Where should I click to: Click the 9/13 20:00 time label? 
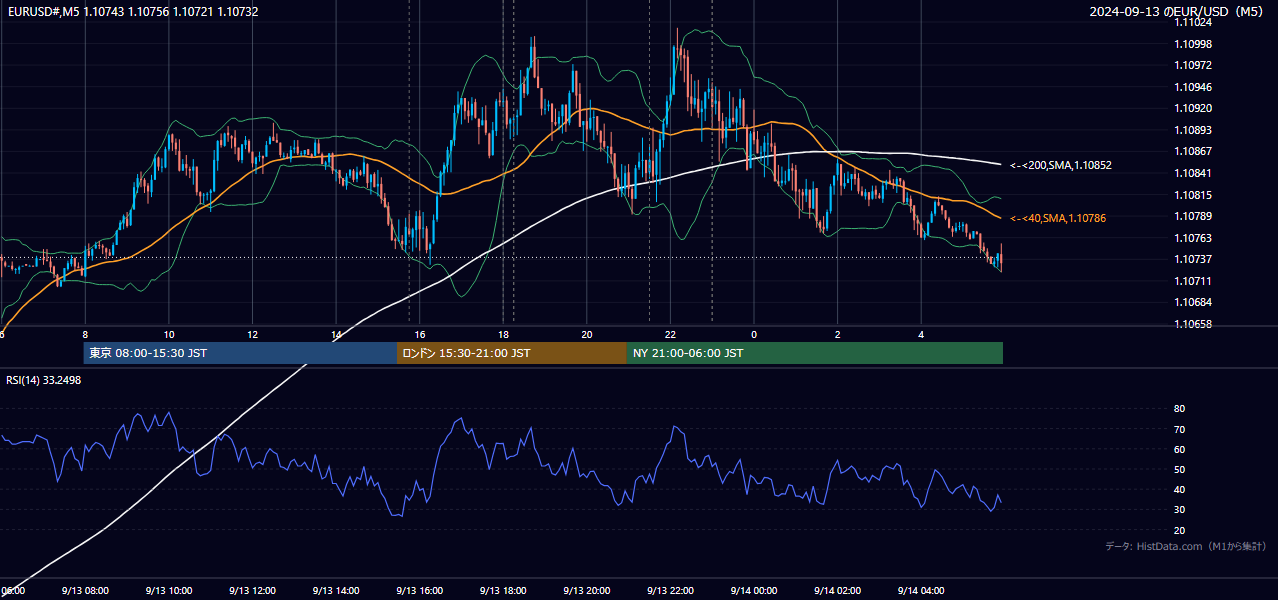click(587, 591)
